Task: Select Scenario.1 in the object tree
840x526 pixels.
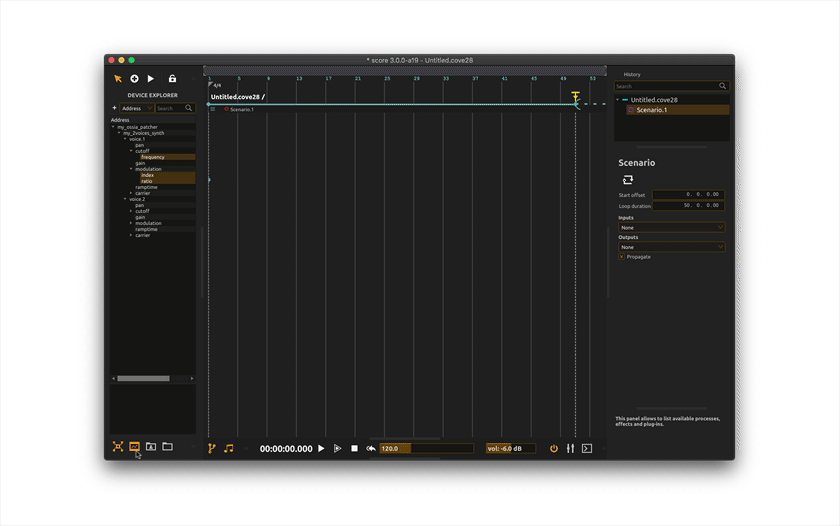Action: click(x=678, y=110)
